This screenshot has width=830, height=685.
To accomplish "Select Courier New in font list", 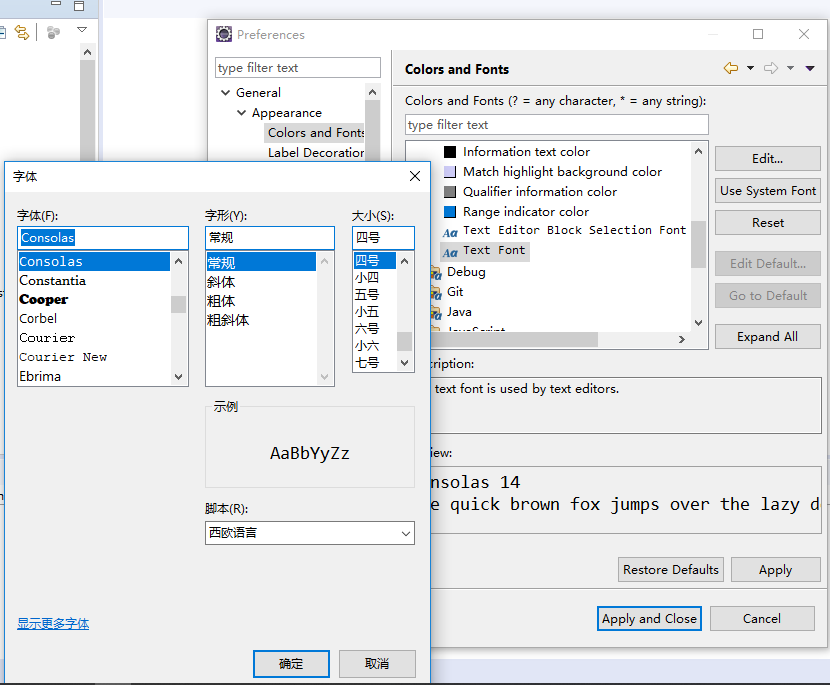I will 63,357.
